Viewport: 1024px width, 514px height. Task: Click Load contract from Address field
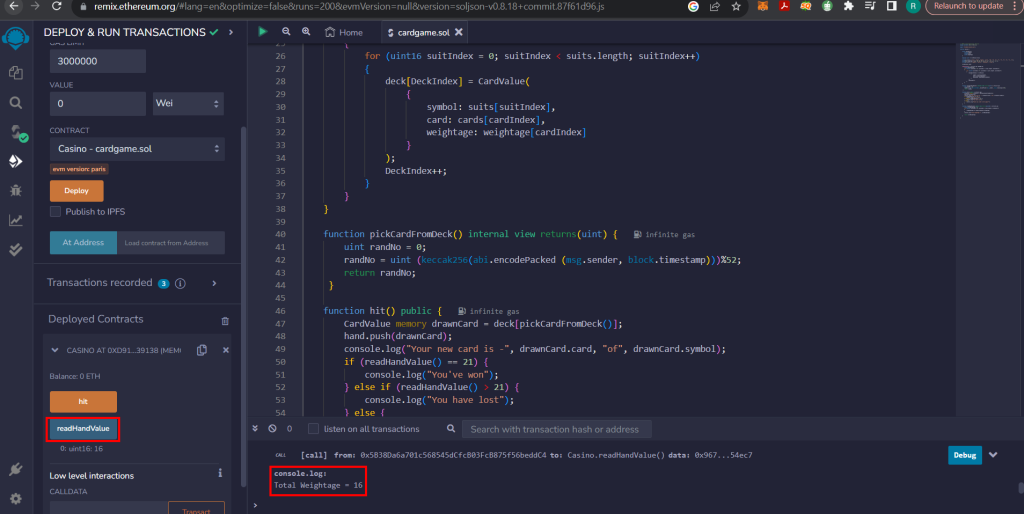[170, 242]
